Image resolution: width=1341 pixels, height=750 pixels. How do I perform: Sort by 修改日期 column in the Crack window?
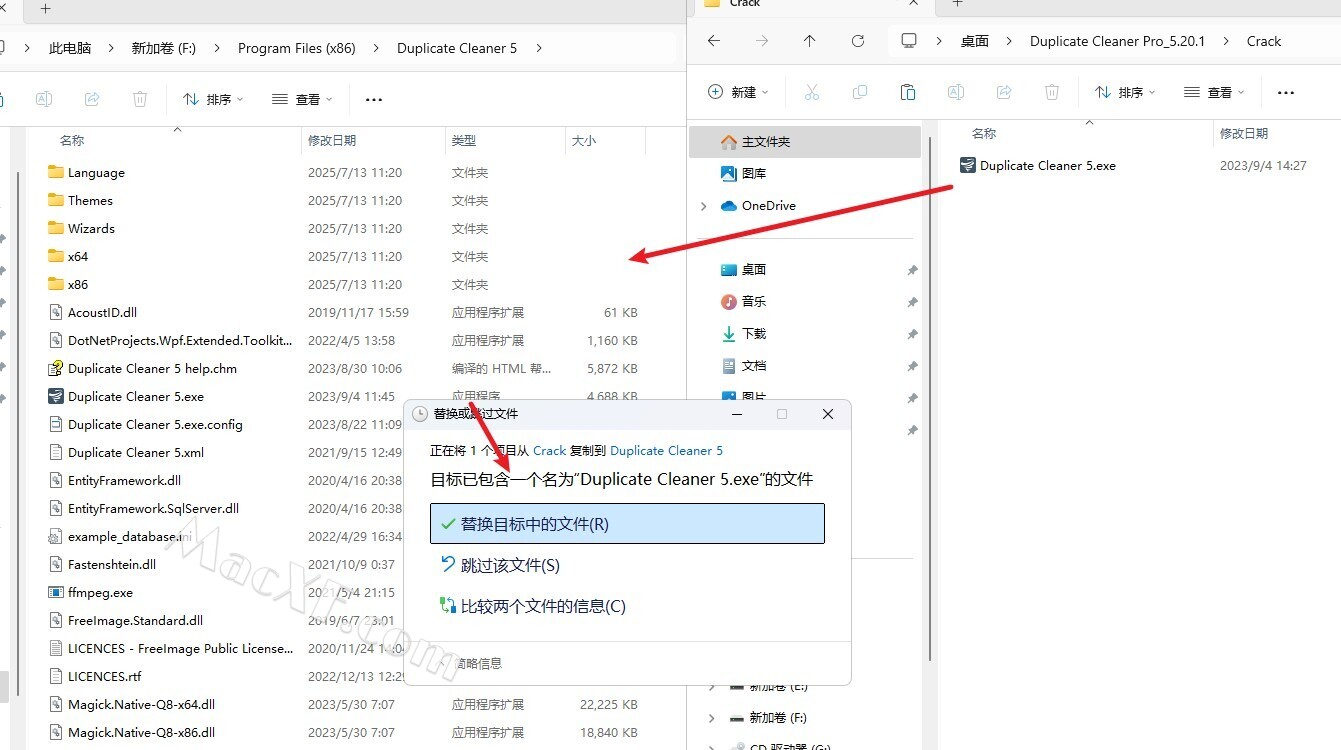tap(1244, 134)
